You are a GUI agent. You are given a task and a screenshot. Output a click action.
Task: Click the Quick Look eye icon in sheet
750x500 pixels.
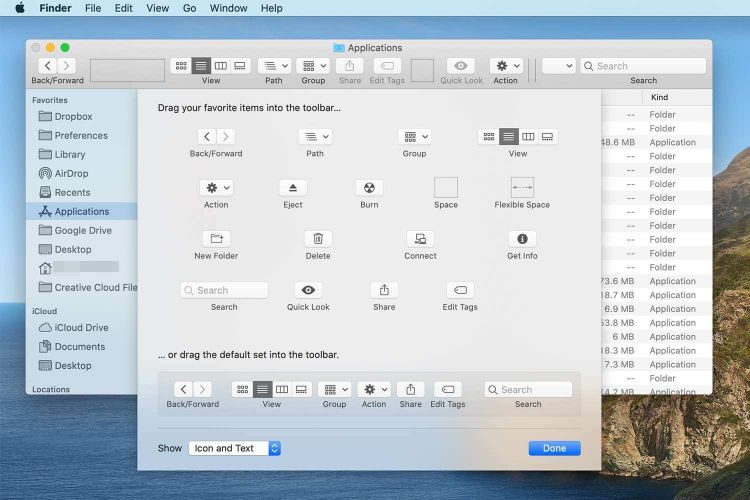[308, 290]
